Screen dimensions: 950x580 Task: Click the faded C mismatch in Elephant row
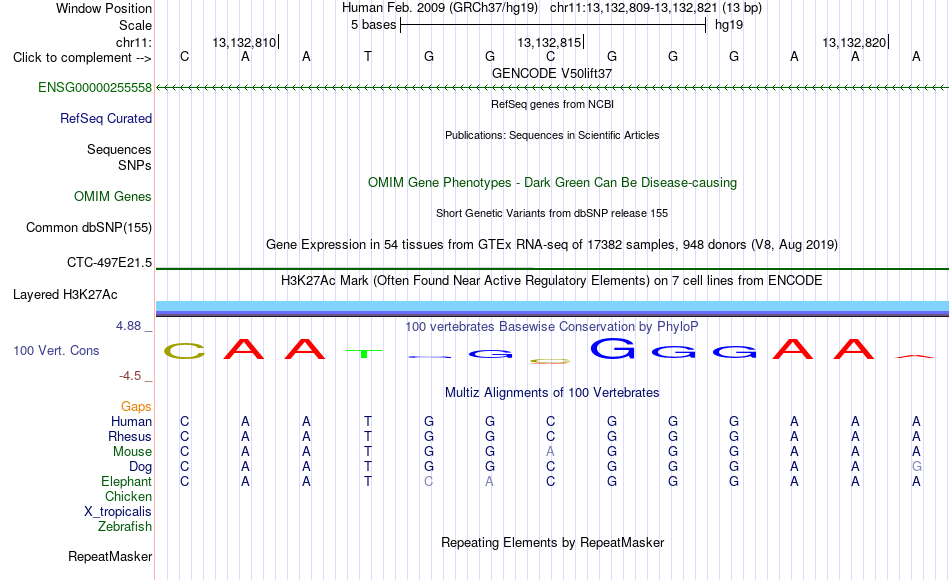[428, 481]
